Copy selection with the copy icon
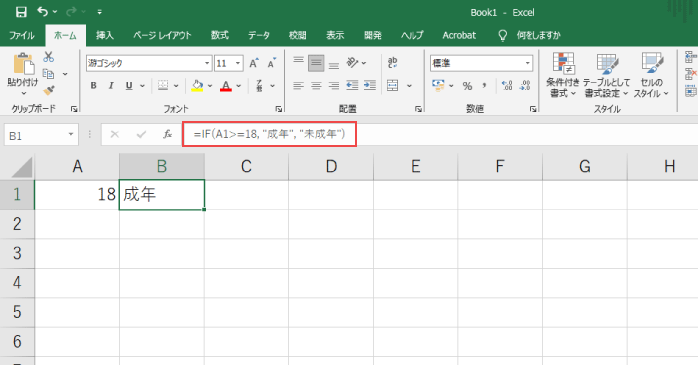Image resolution: width=698 pixels, height=365 pixels. [49, 73]
